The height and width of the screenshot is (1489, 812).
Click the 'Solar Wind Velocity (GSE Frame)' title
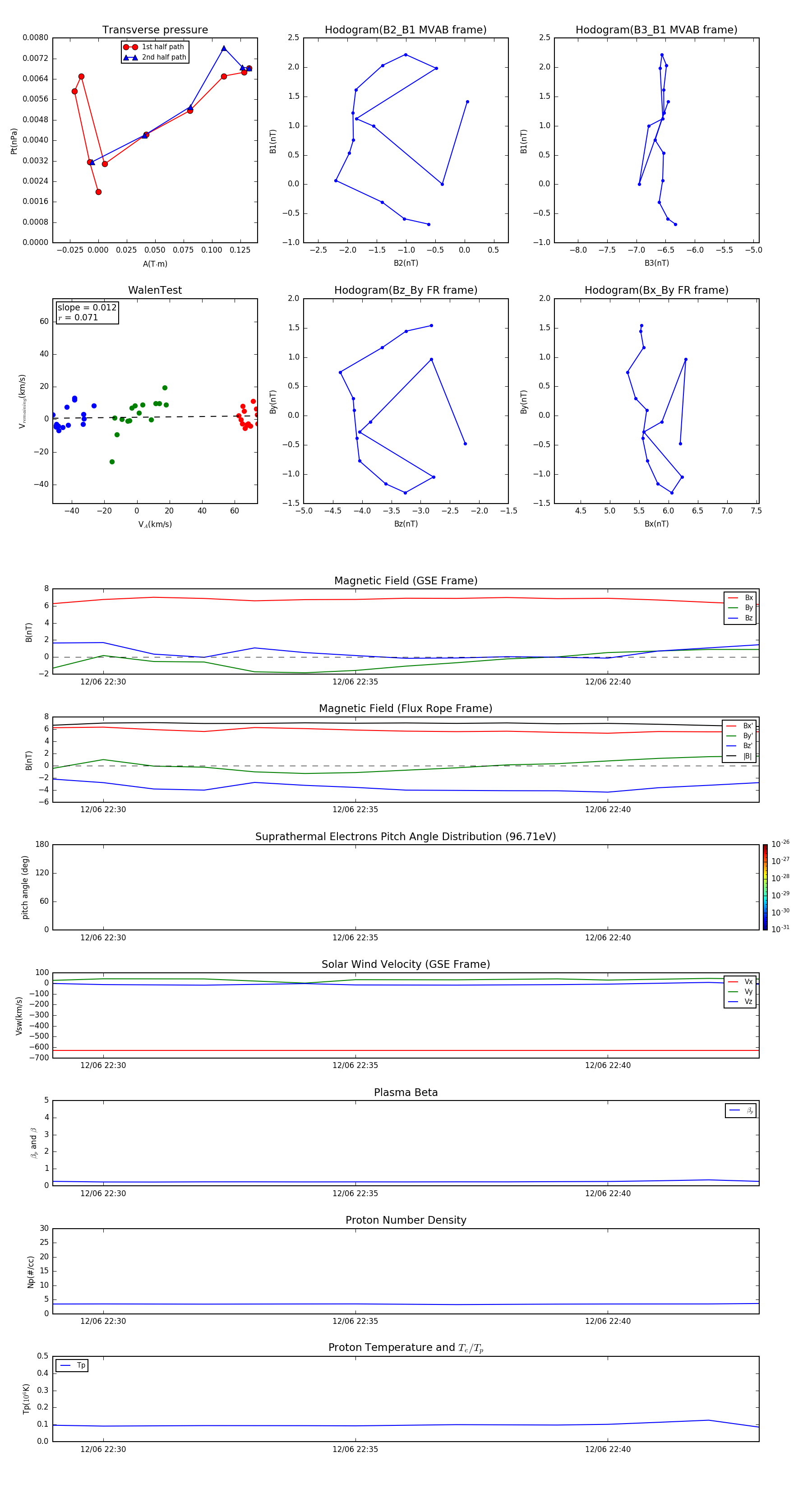pyautogui.click(x=406, y=965)
